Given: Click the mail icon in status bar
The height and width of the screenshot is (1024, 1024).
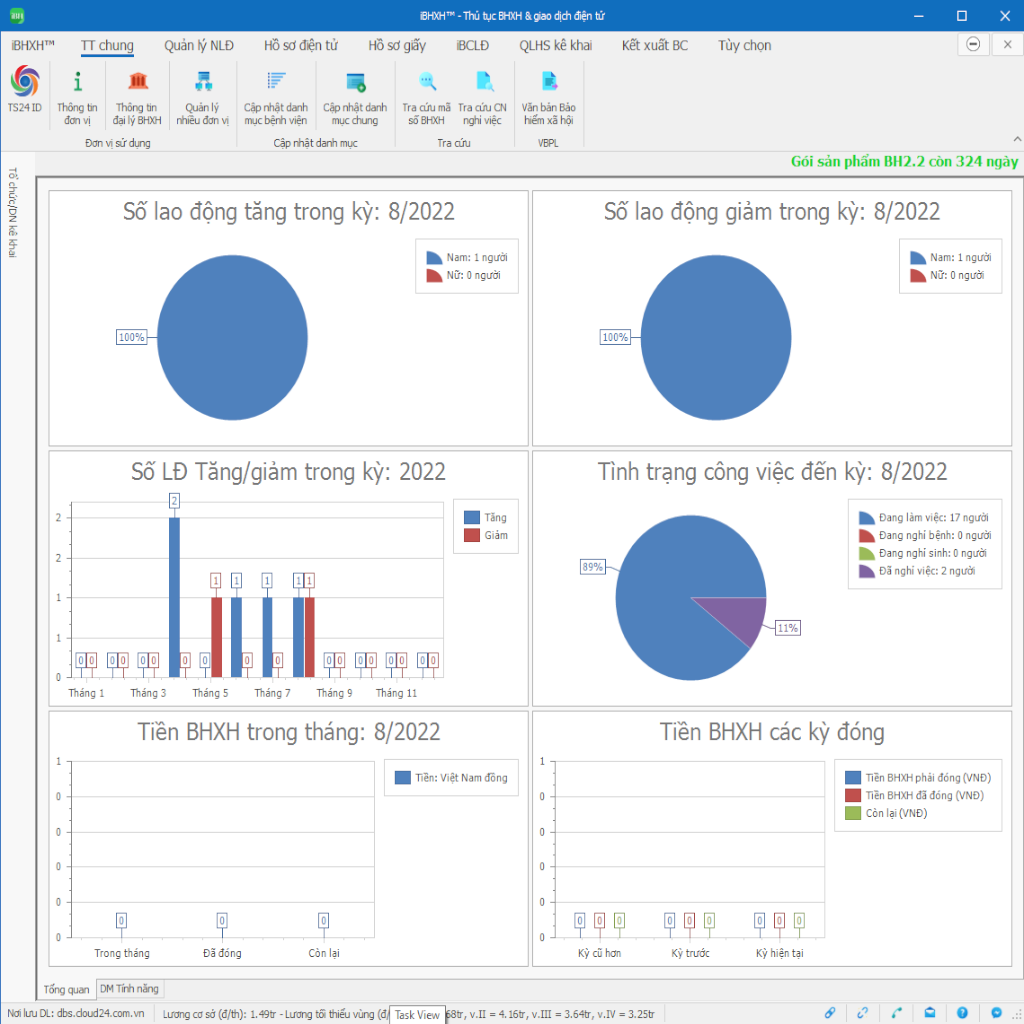Looking at the screenshot, I should point(929,1013).
